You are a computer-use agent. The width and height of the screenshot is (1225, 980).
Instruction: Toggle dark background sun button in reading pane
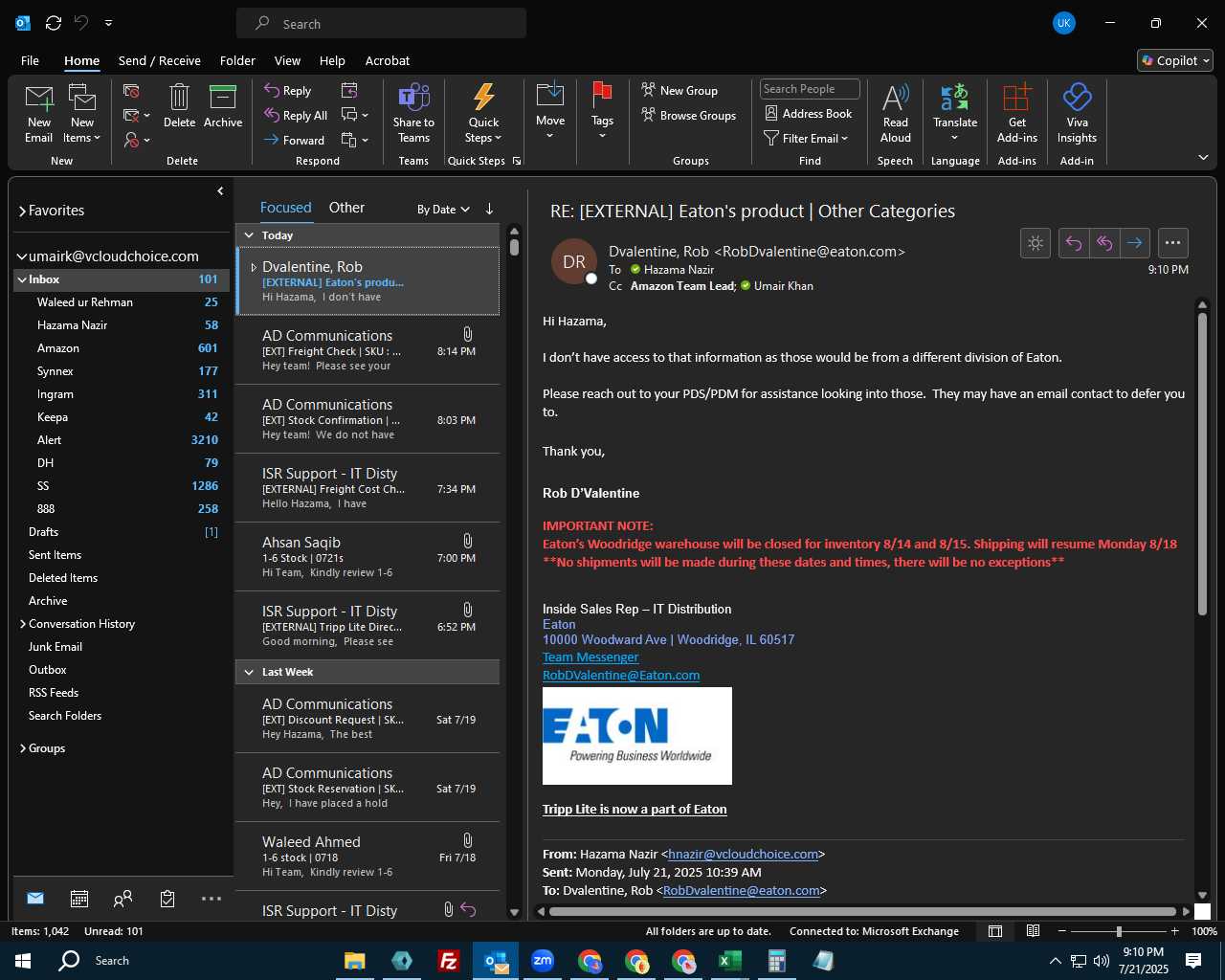tap(1036, 243)
